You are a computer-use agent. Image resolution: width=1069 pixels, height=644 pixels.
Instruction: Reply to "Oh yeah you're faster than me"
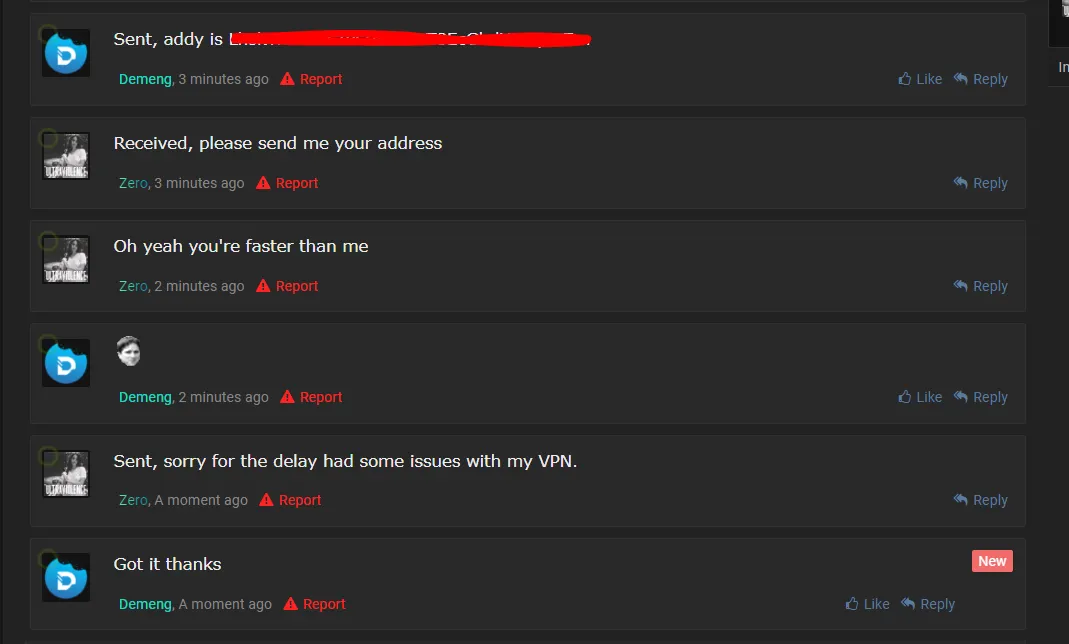click(980, 286)
